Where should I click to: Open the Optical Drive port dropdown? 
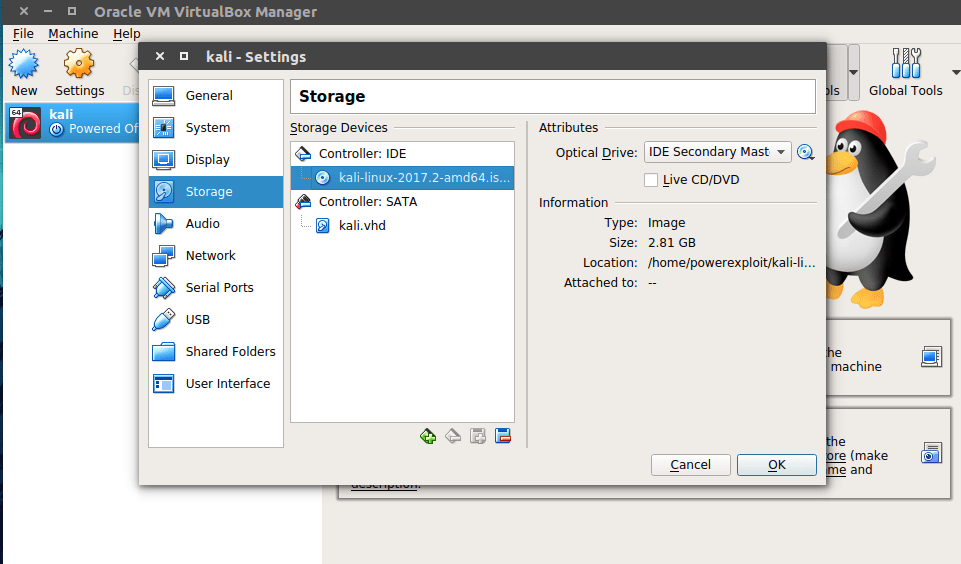[x=718, y=152]
